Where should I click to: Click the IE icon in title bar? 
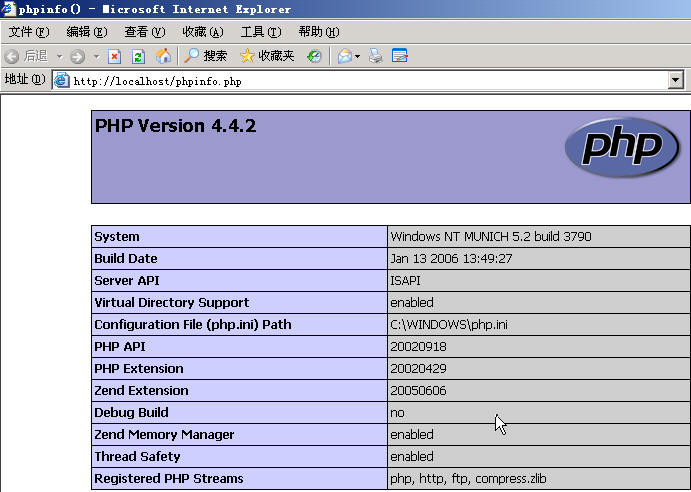pyautogui.click(x=8, y=8)
